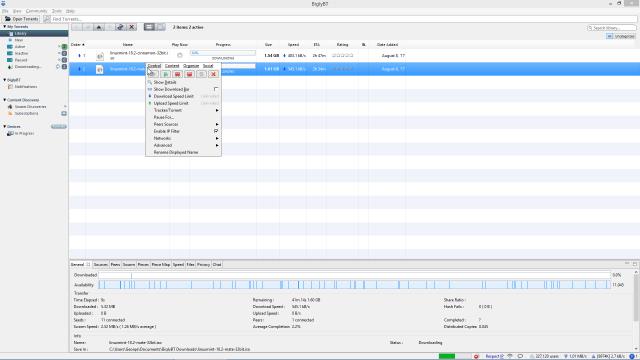Open the File menu

click(x=5, y=11)
